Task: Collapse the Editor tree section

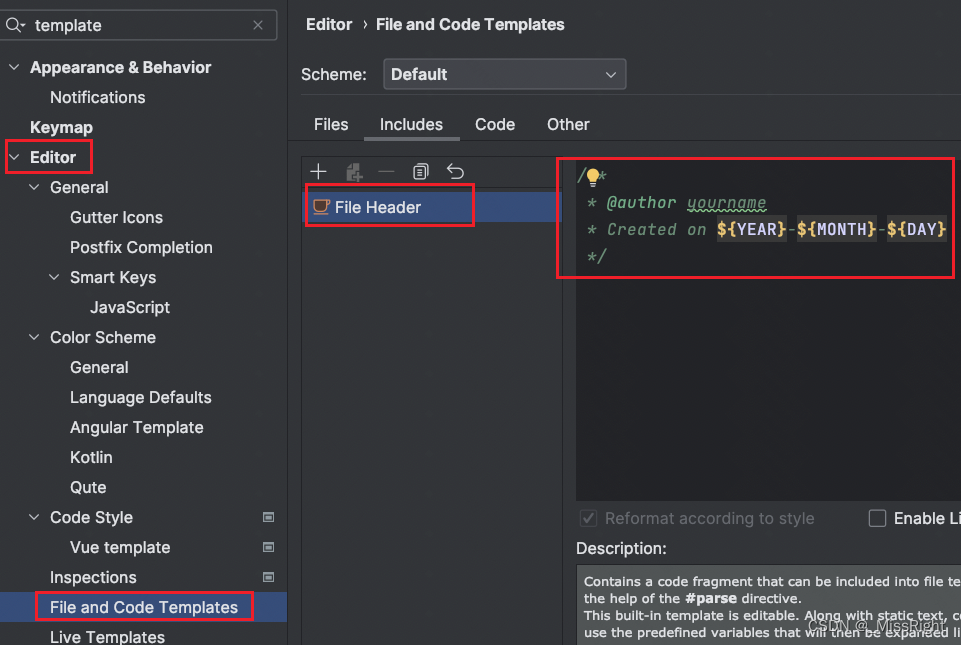Action: point(14,157)
